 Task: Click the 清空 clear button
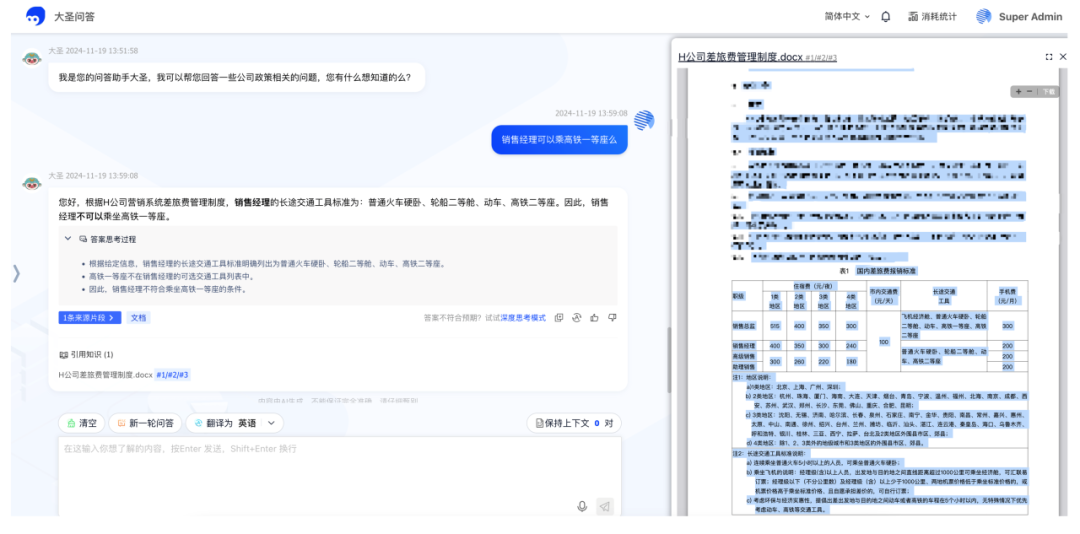pos(80,423)
